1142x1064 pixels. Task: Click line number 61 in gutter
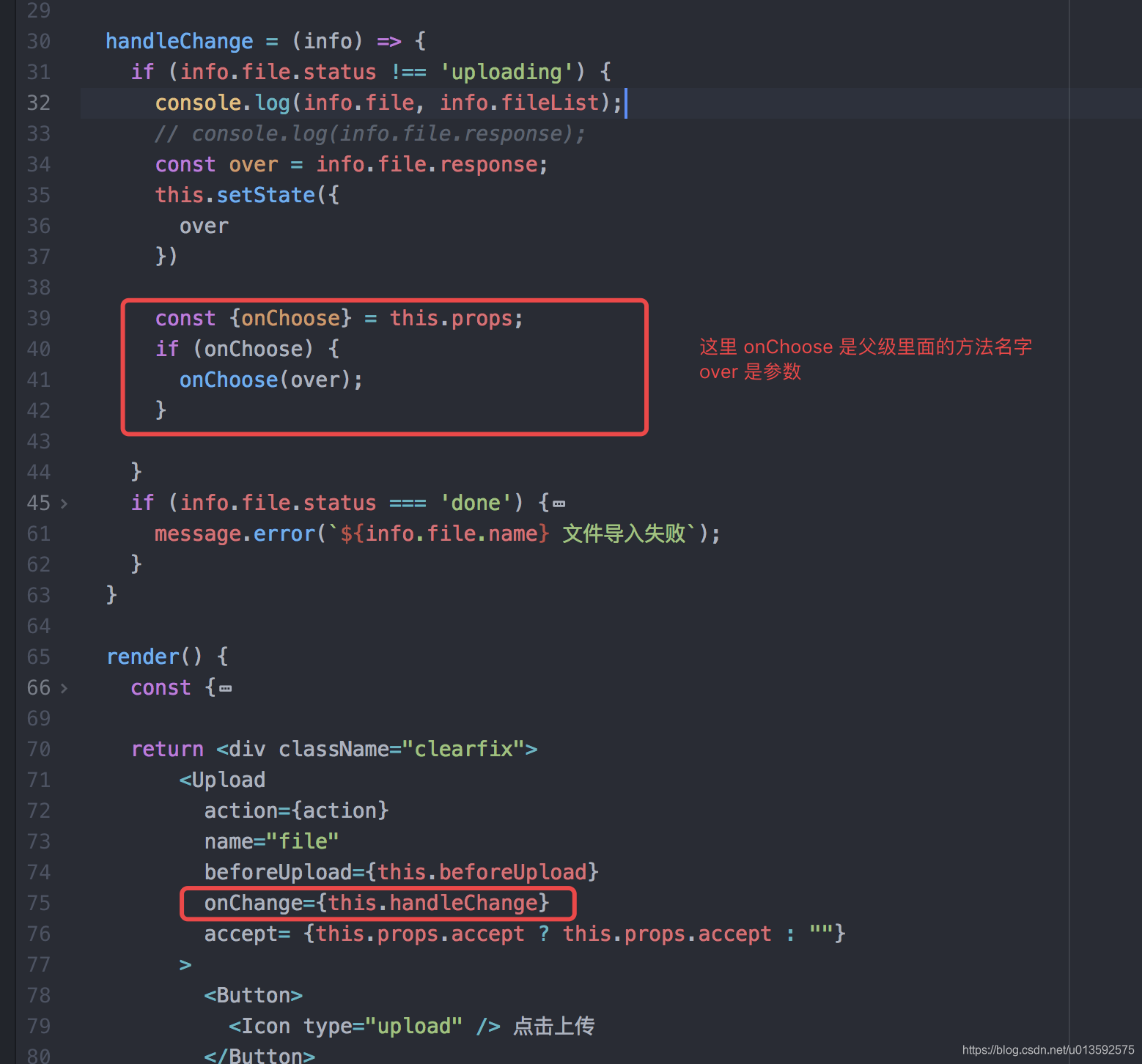39,533
